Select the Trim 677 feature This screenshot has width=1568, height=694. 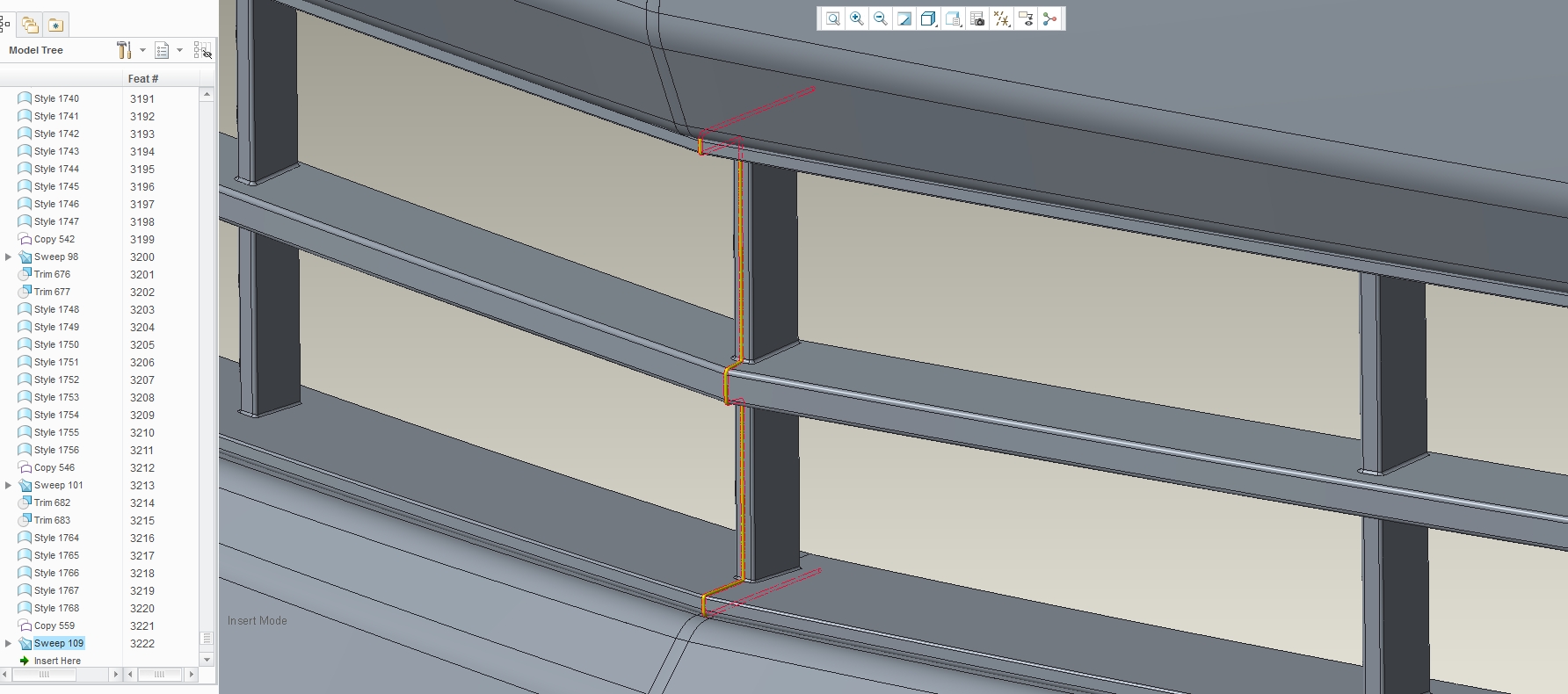52,292
